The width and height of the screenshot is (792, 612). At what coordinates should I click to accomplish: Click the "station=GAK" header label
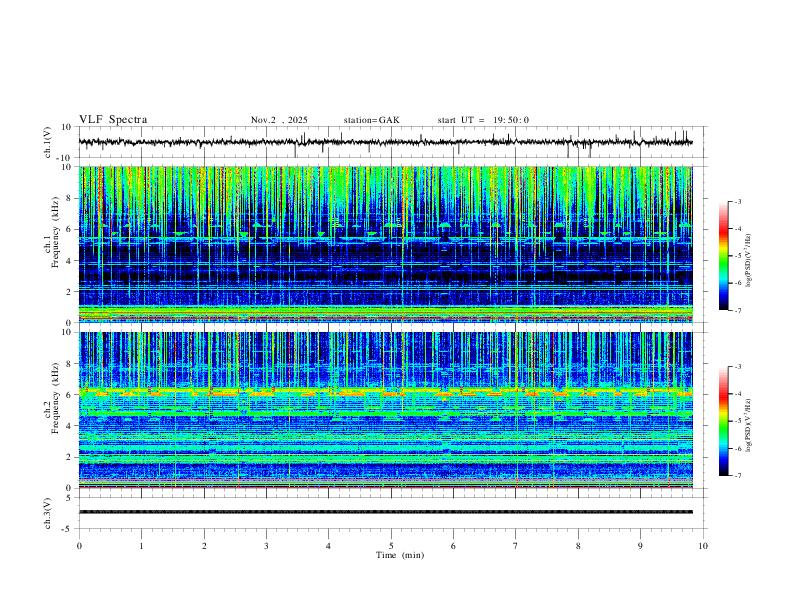coord(372,120)
